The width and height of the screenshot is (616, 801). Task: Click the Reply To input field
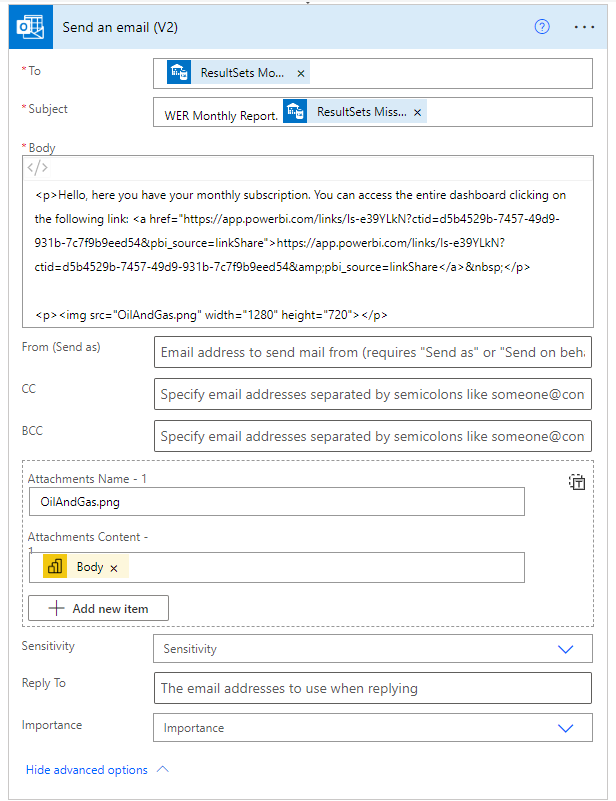[373, 688]
